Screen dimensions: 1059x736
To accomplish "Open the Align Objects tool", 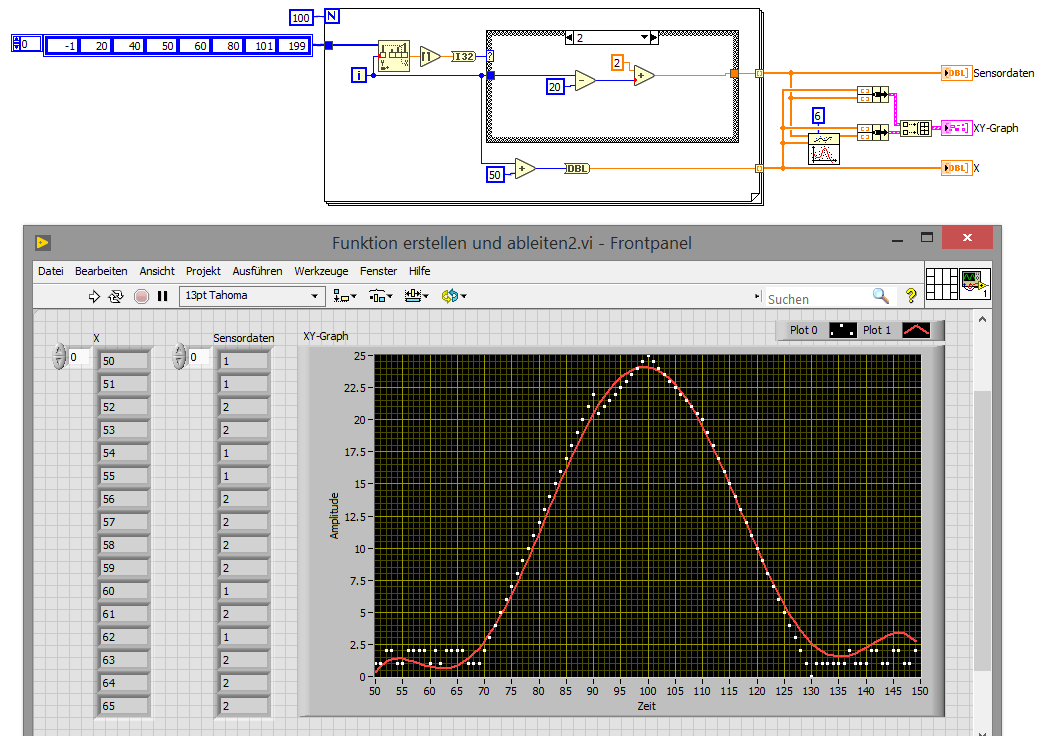I will coord(345,296).
